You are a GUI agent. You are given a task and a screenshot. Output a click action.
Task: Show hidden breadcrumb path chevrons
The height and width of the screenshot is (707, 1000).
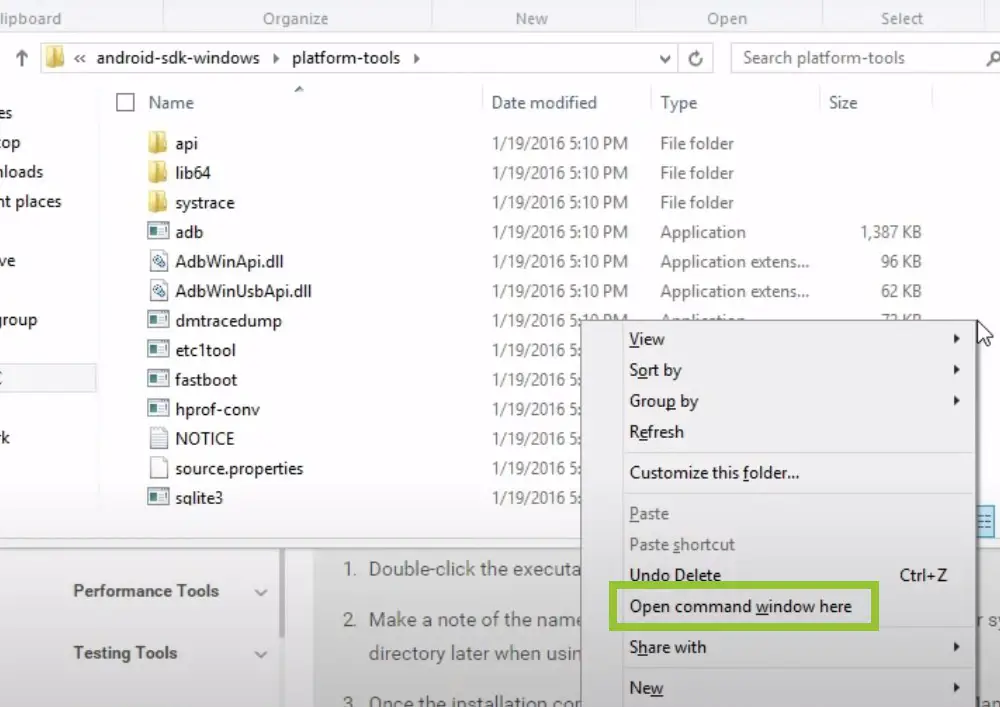pyautogui.click(x=80, y=59)
